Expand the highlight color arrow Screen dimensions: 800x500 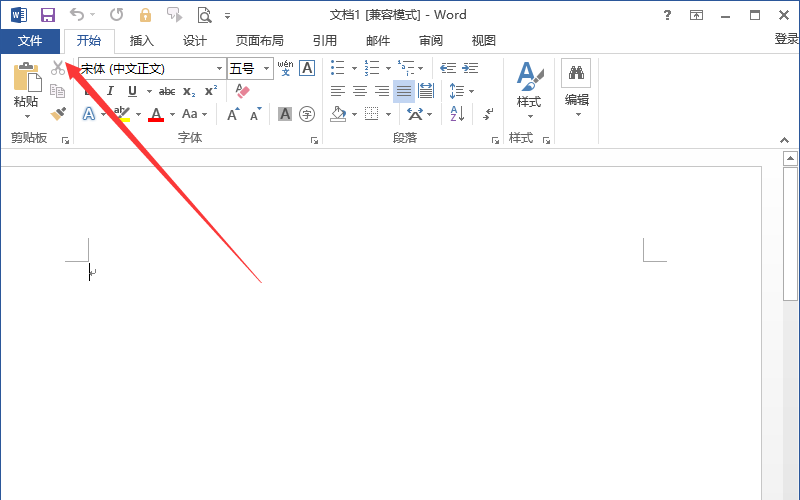(138, 114)
